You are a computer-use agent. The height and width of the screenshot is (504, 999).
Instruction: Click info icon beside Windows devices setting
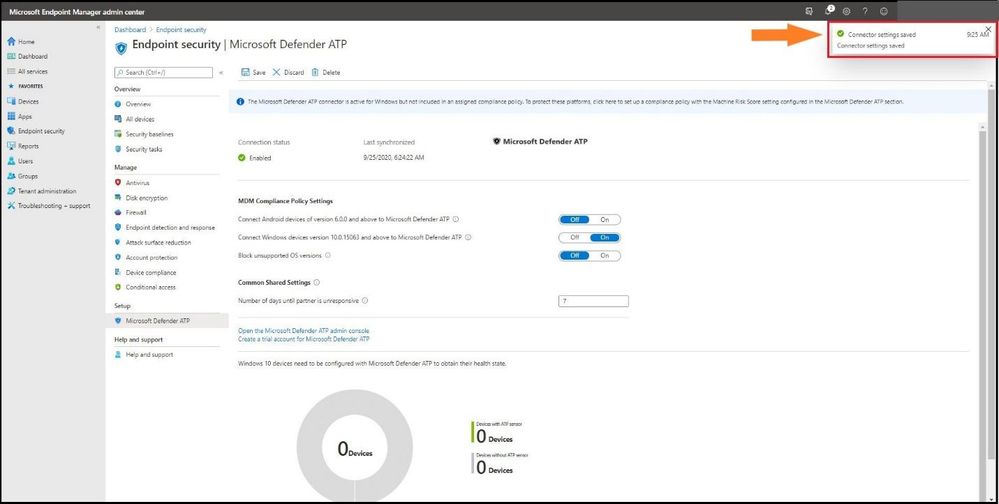468,237
